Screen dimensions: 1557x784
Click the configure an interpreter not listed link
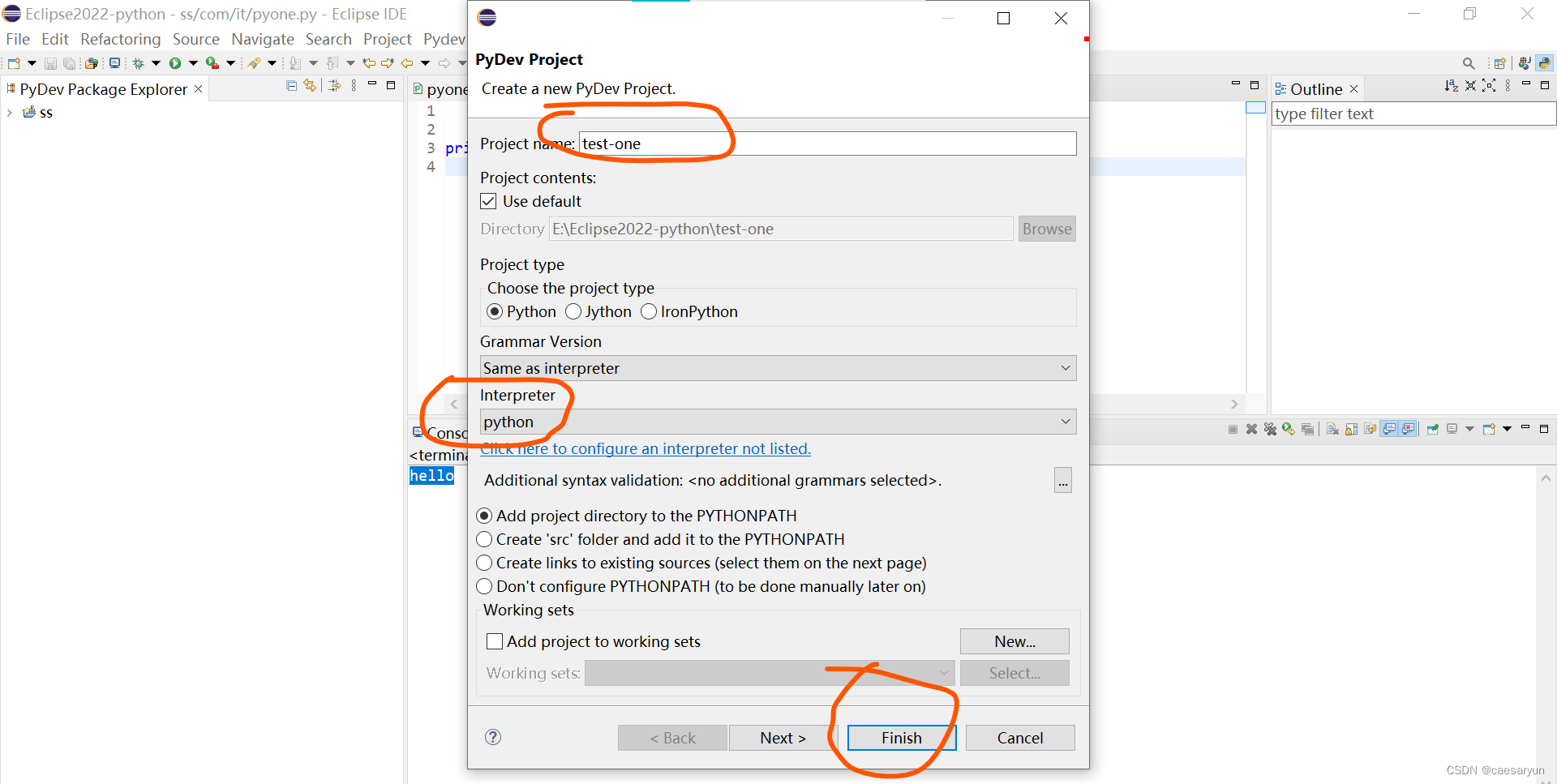click(646, 448)
